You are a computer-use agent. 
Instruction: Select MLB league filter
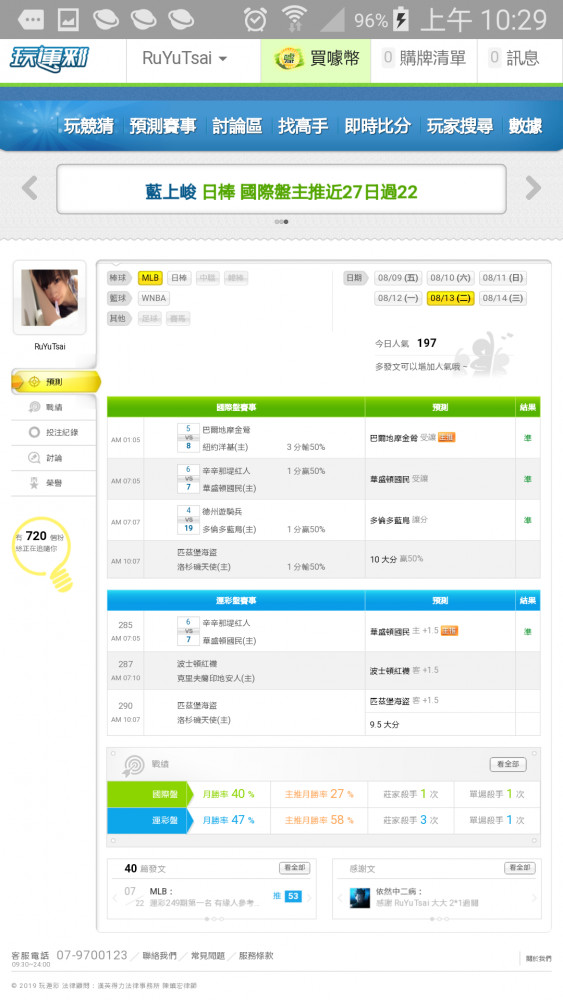pos(150,278)
